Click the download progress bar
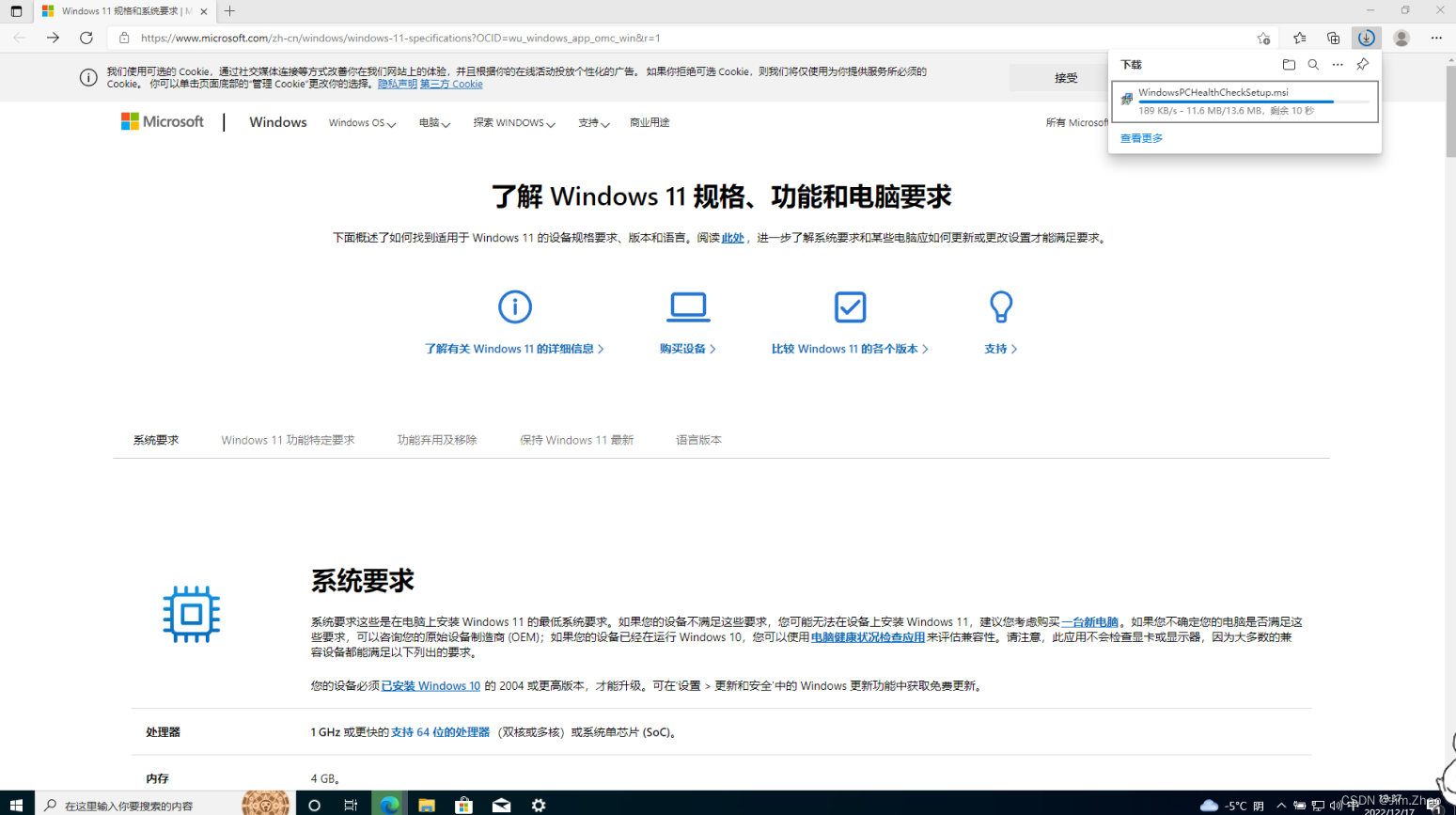1456x815 pixels. pos(1254,102)
